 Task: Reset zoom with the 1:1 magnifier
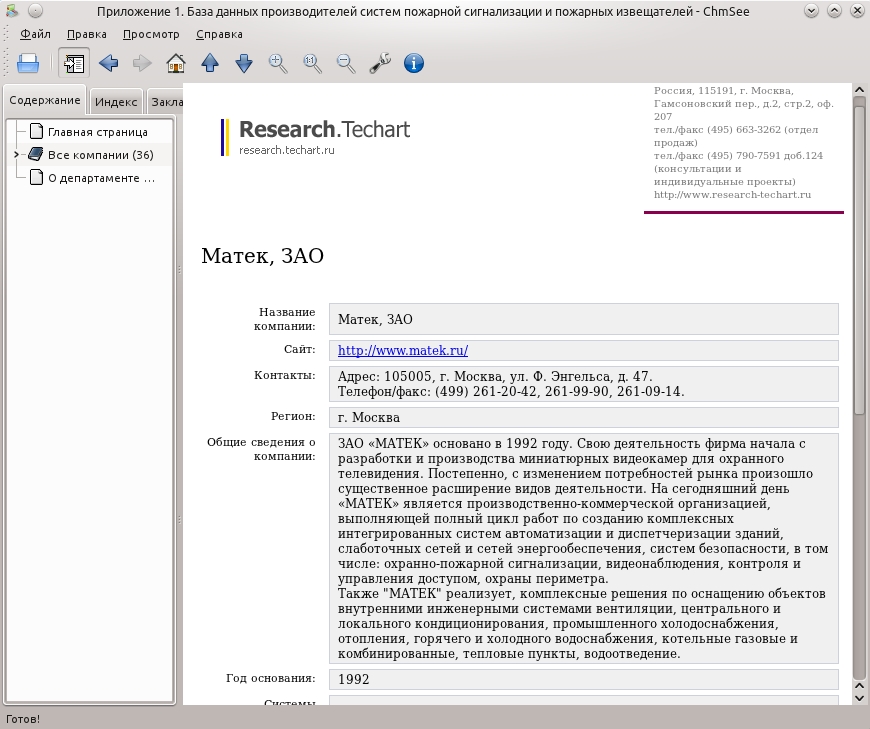tap(312, 63)
